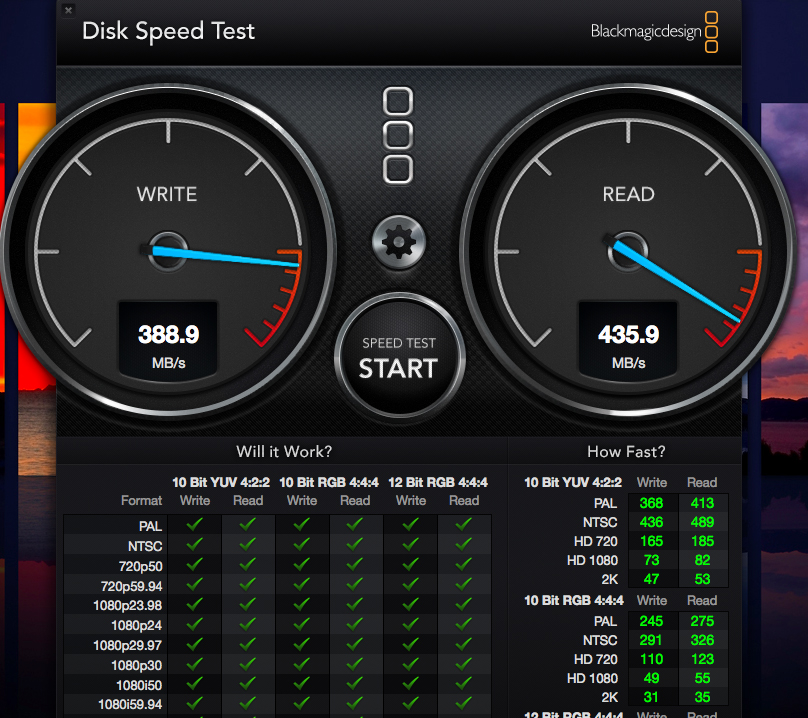Click the Blackmagicdesign logo
Image resolution: width=808 pixels, height=718 pixels.
[654, 31]
